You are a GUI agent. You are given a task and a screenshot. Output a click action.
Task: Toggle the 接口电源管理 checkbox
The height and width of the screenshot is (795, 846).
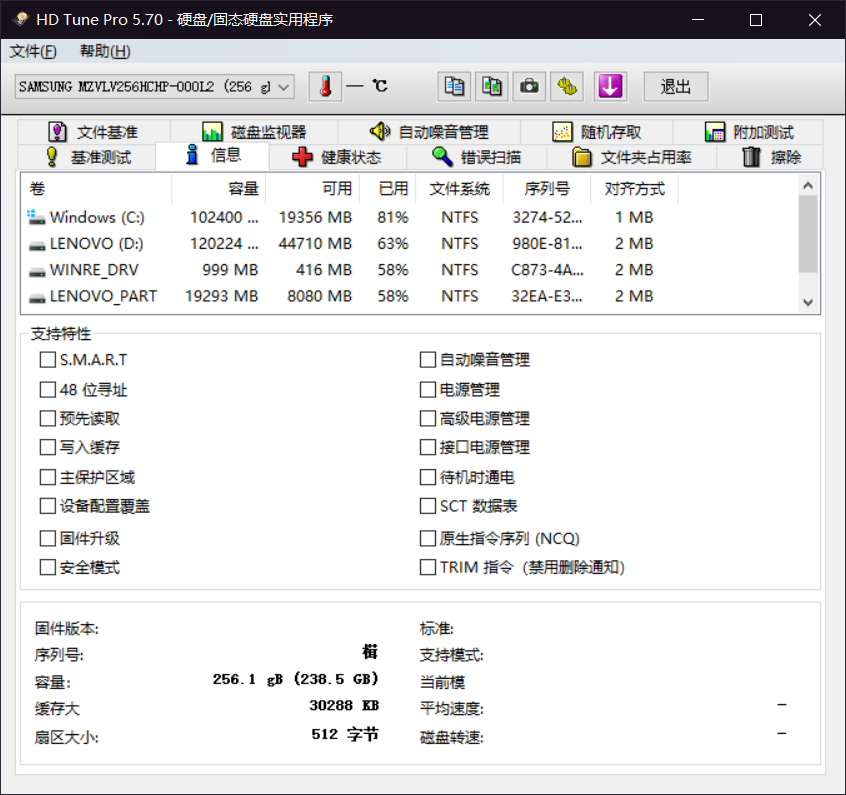click(427, 447)
